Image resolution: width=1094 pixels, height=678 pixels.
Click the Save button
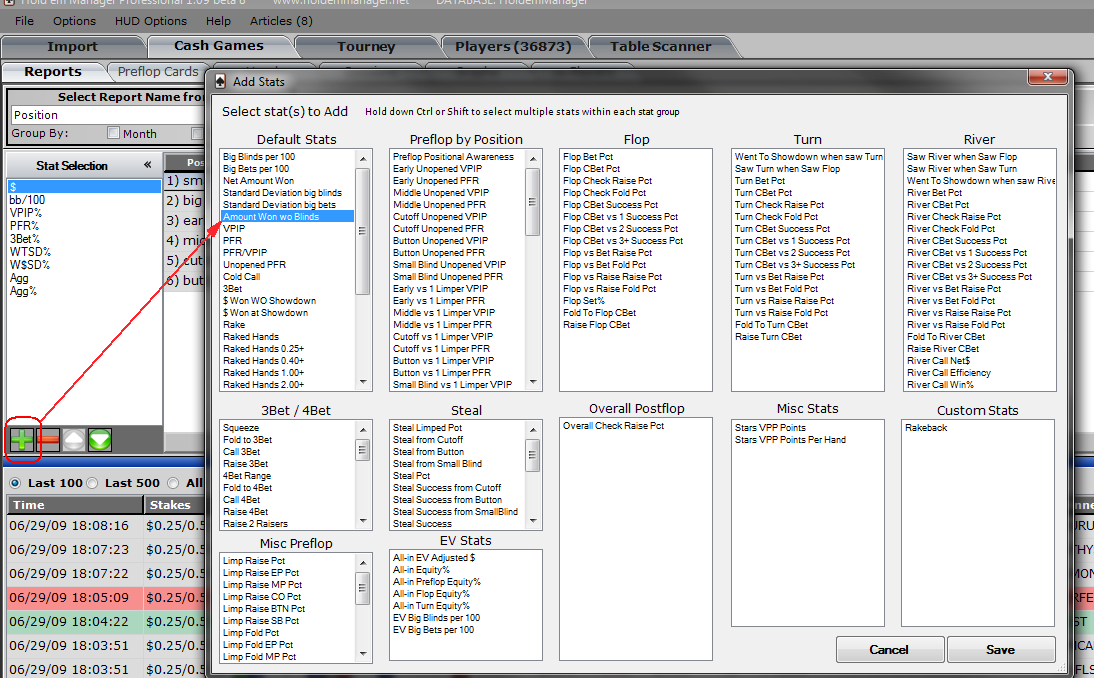pyautogui.click(x=1000, y=649)
